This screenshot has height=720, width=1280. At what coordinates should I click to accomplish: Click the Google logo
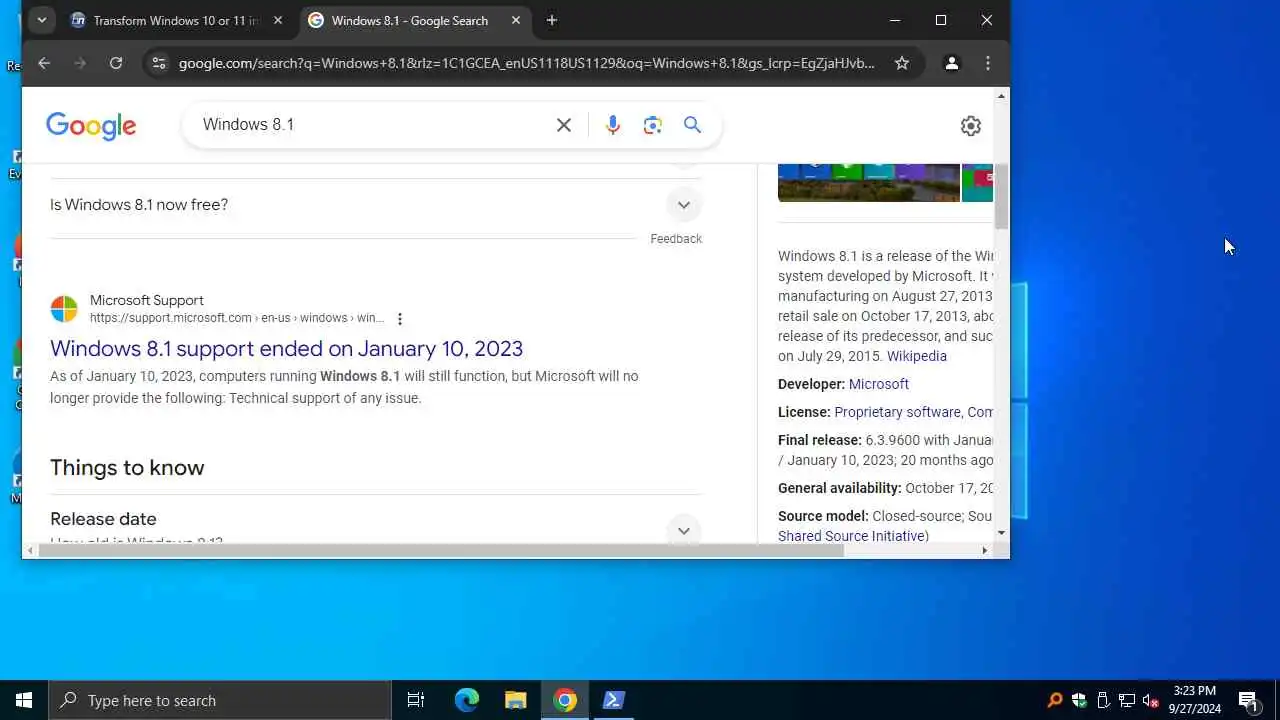click(x=91, y=125)
